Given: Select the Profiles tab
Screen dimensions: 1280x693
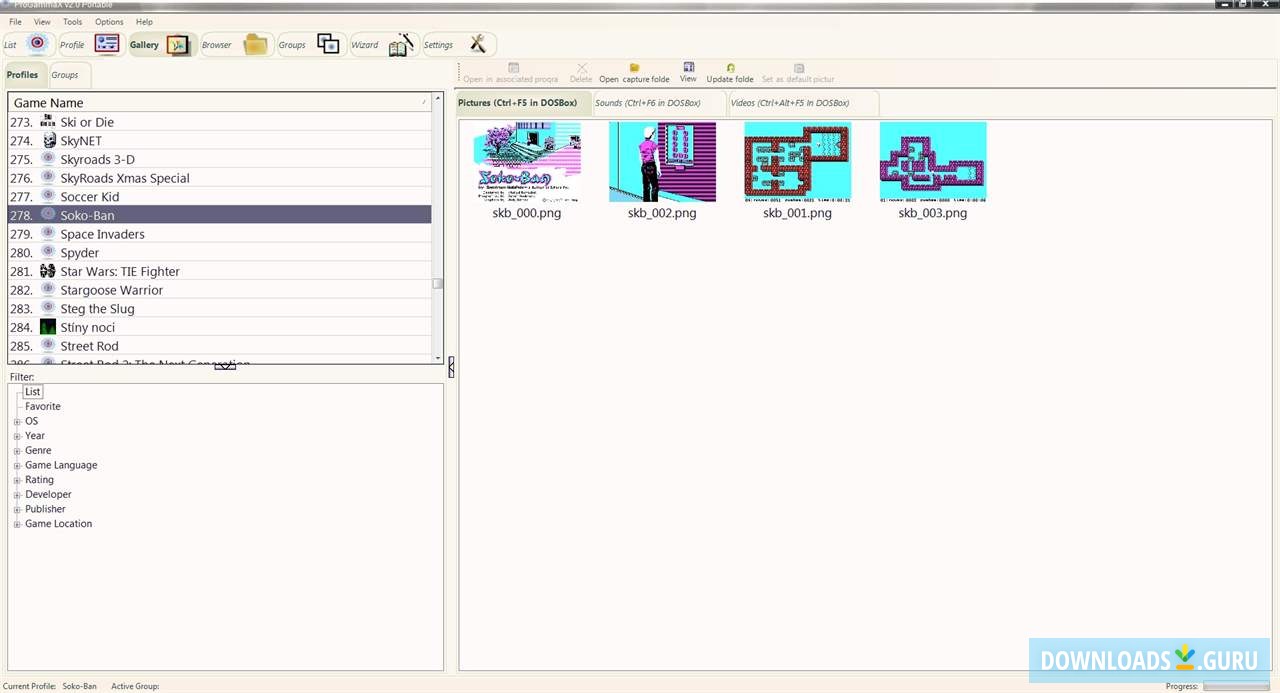Looking at the screenshot, I should (x=23, y=75).
